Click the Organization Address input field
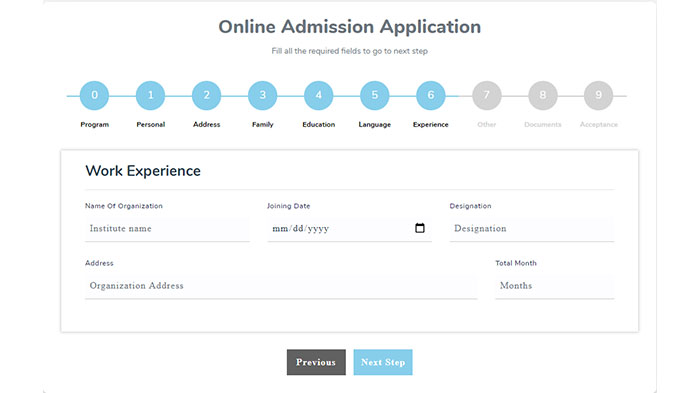 281,286
